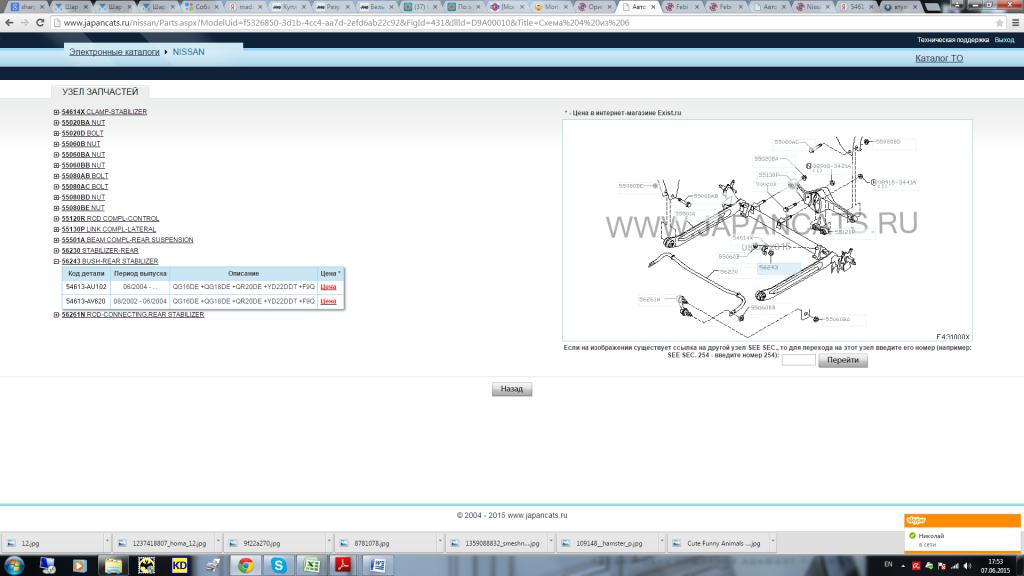This screenshot has width=1024, height=576.
Task: Open the Windows Start menu
Action: pyautogui.click(x=14, y=565)
